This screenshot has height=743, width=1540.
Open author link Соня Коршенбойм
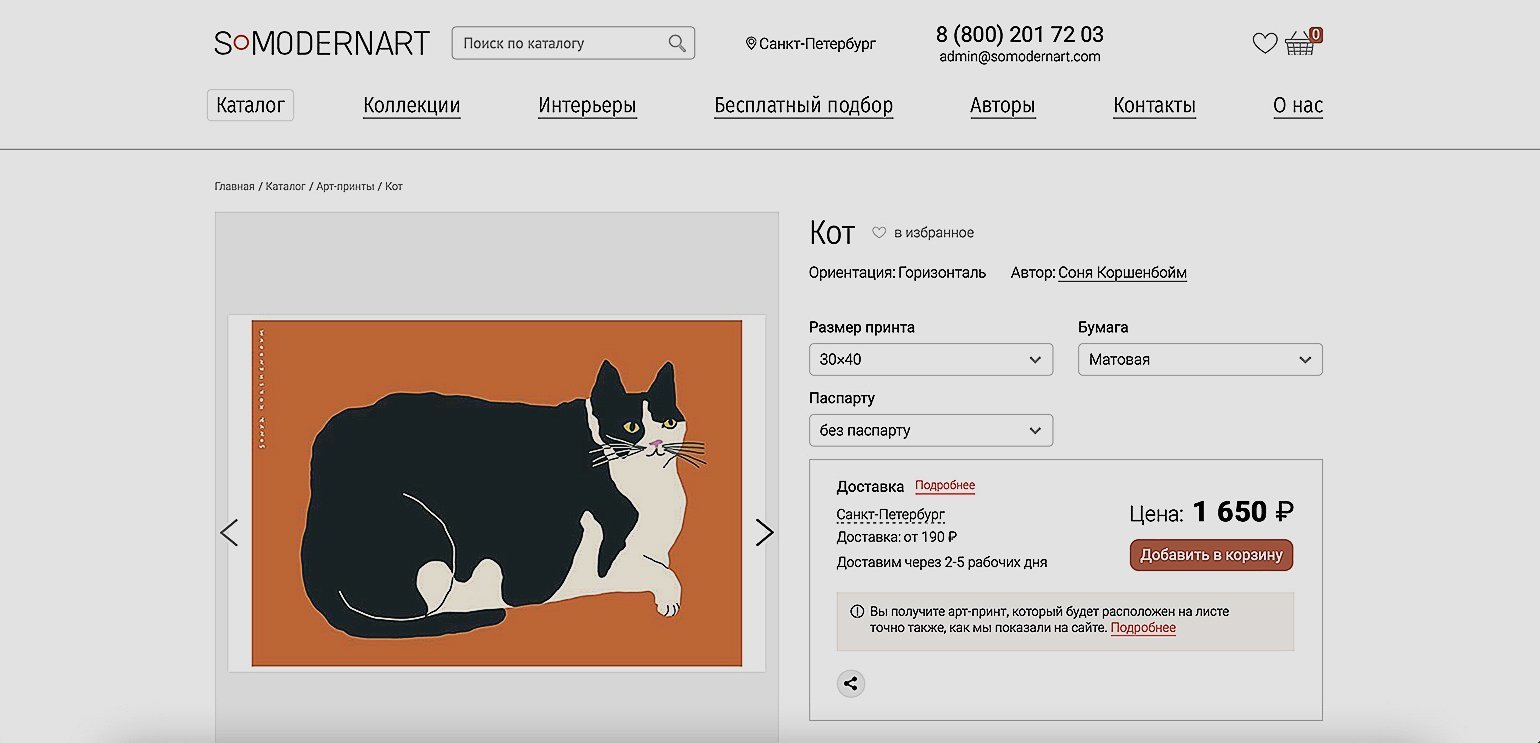point(1122,273)
